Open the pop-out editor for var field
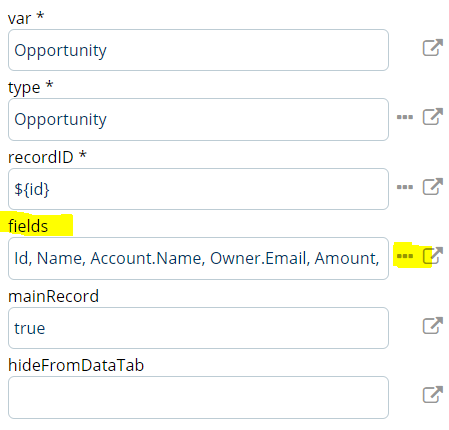449x430 pixels. tap(433, 47)
